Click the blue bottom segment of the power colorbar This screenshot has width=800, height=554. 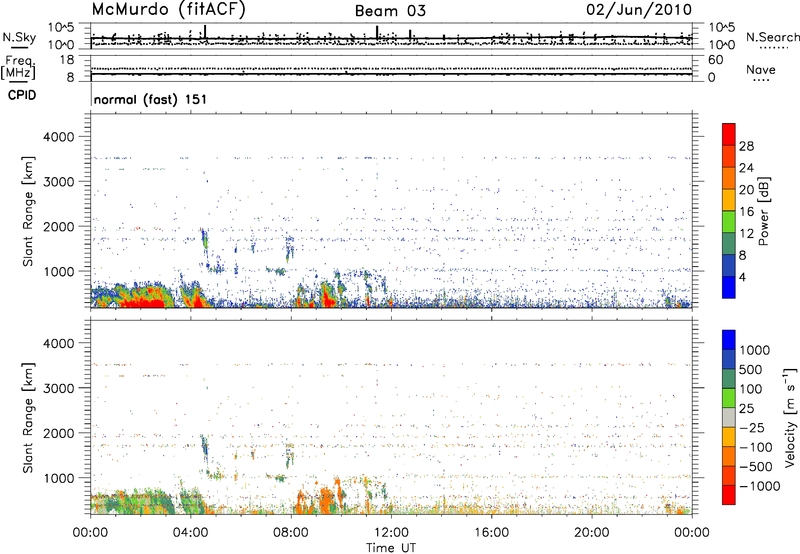[x=729, y=287]
